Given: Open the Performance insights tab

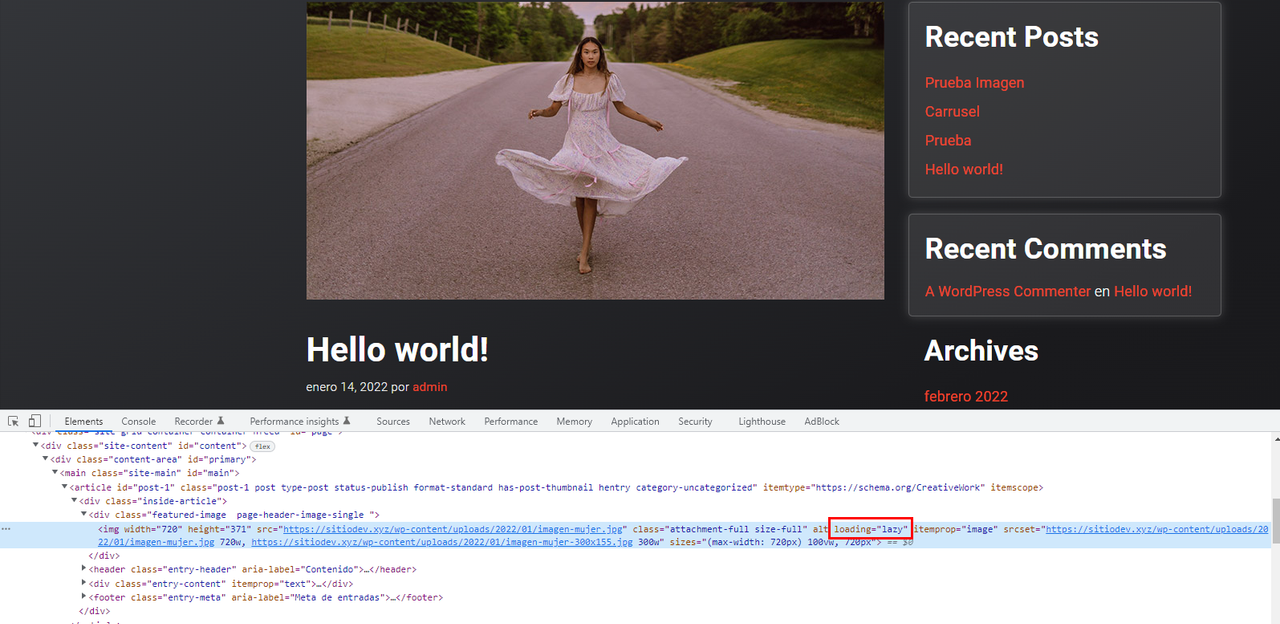Looking at the screenshot, I should tap(300, 421).
